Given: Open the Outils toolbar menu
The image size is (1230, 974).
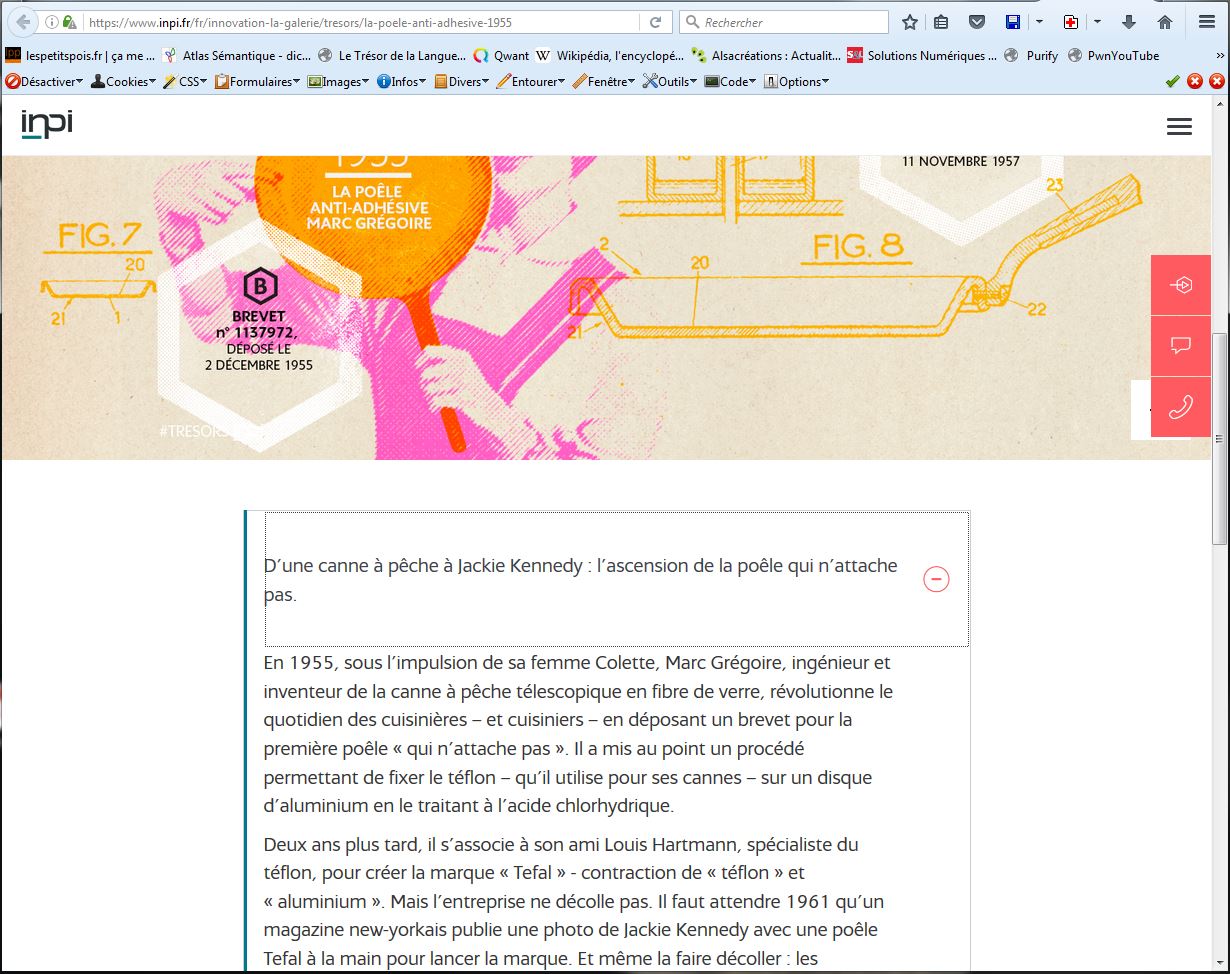Looking at the screenshot, I should click(670, 82).
